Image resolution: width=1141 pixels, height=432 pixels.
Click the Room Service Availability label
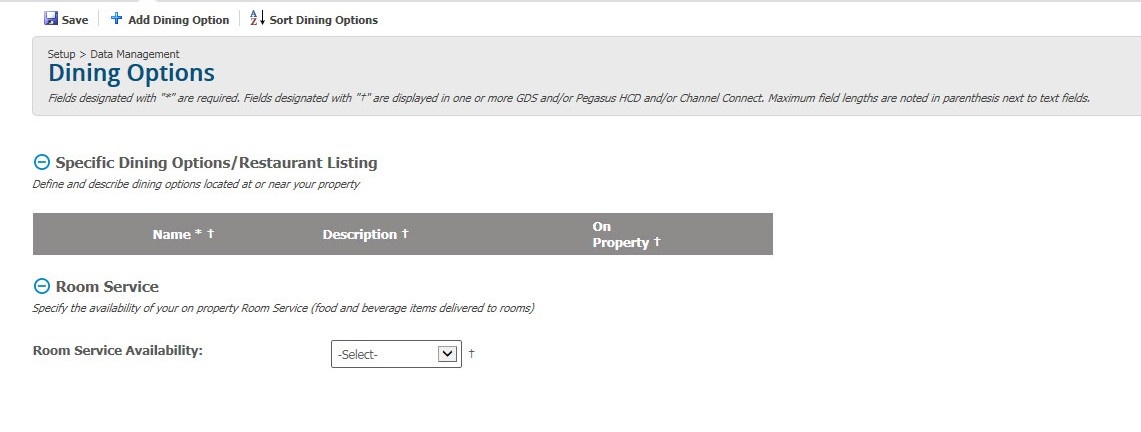pos(118,350)
